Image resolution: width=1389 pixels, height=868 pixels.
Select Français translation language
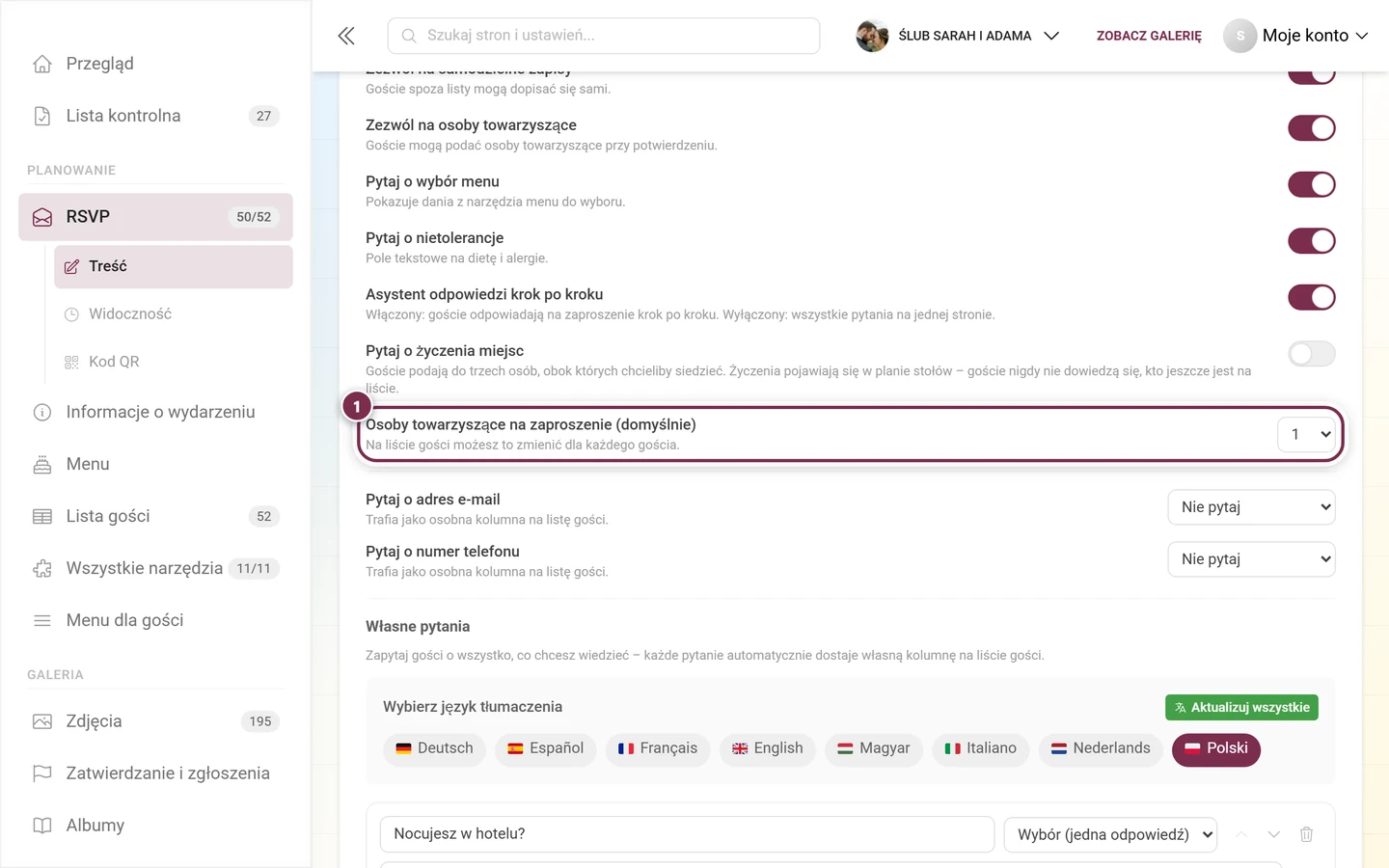tap(658, 748)
